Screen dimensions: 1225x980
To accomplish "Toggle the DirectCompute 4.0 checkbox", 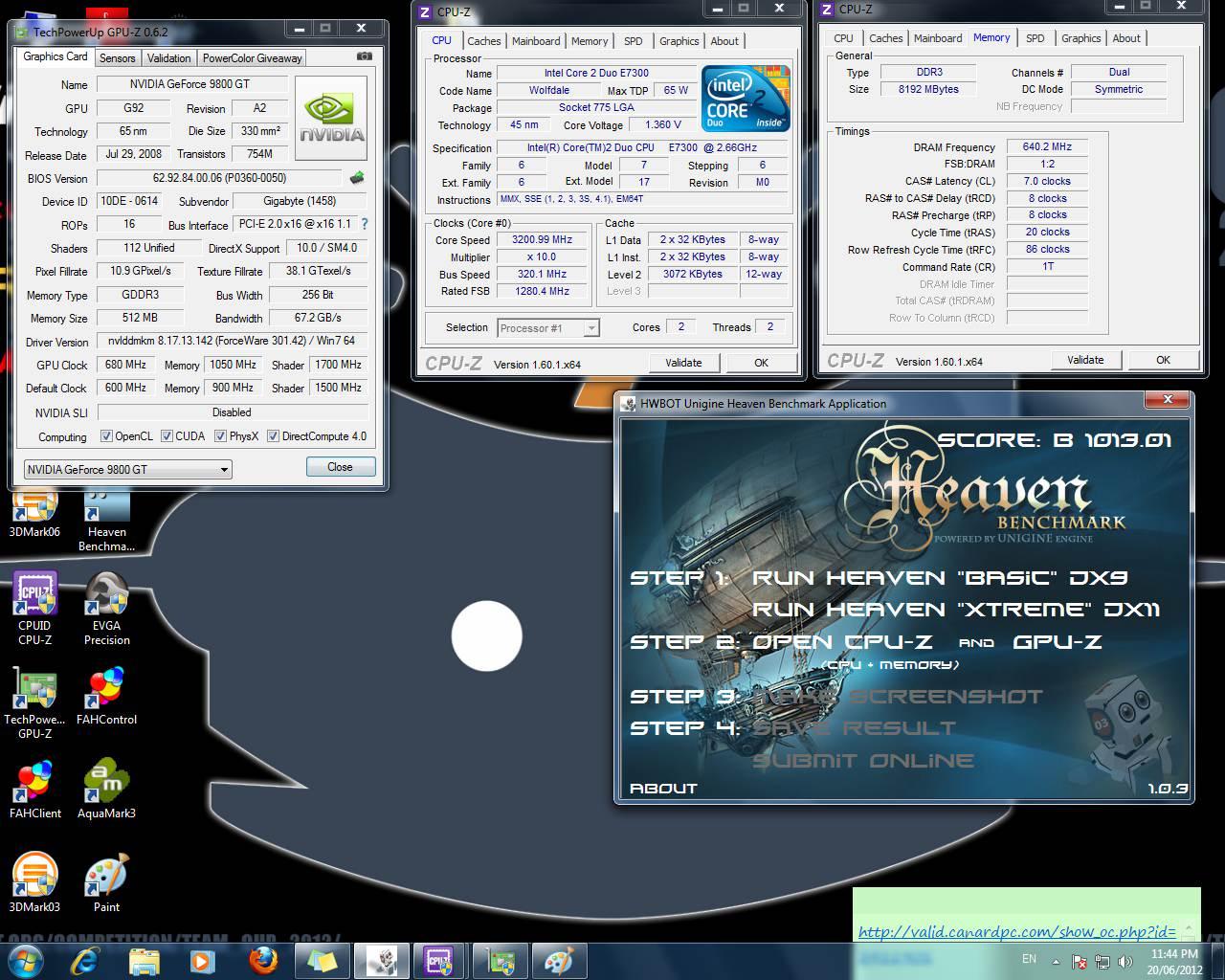I will pyautogui.click(x=273, y=436).
